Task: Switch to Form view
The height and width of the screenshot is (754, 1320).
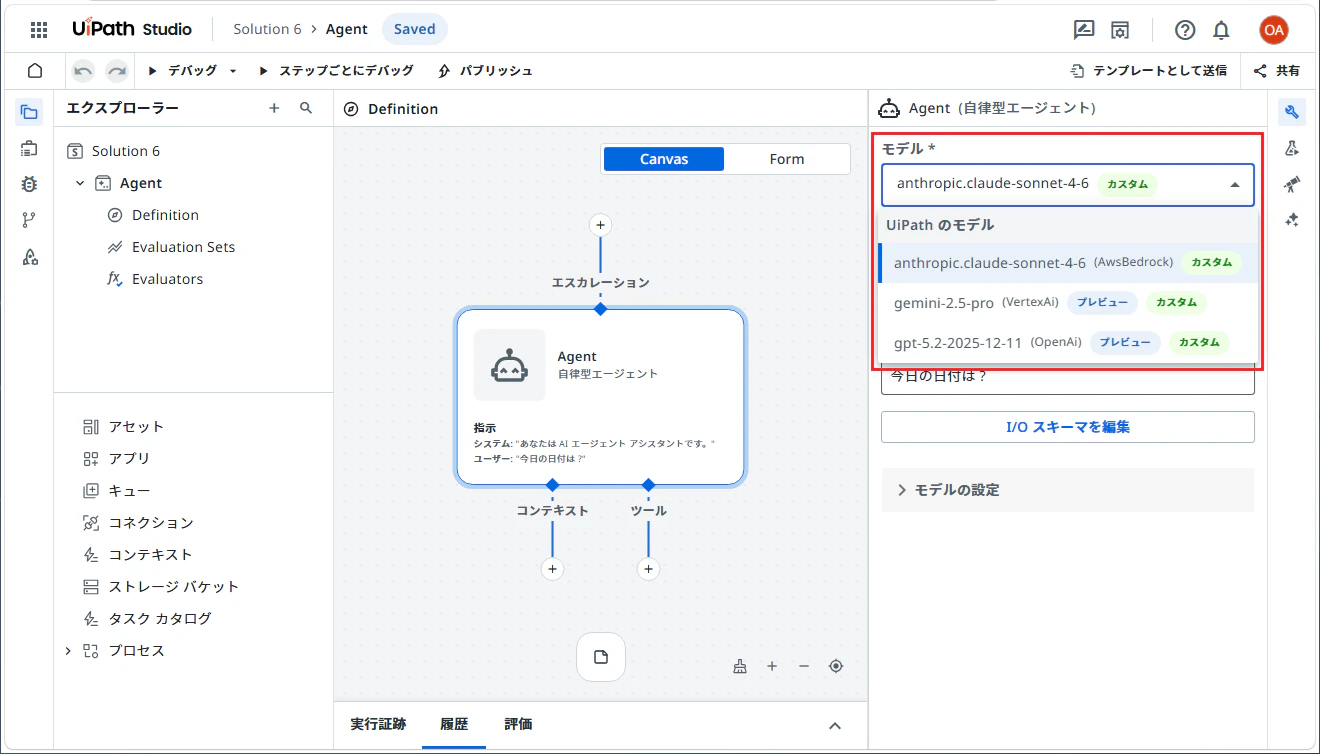Action: (x=787, y=159)
